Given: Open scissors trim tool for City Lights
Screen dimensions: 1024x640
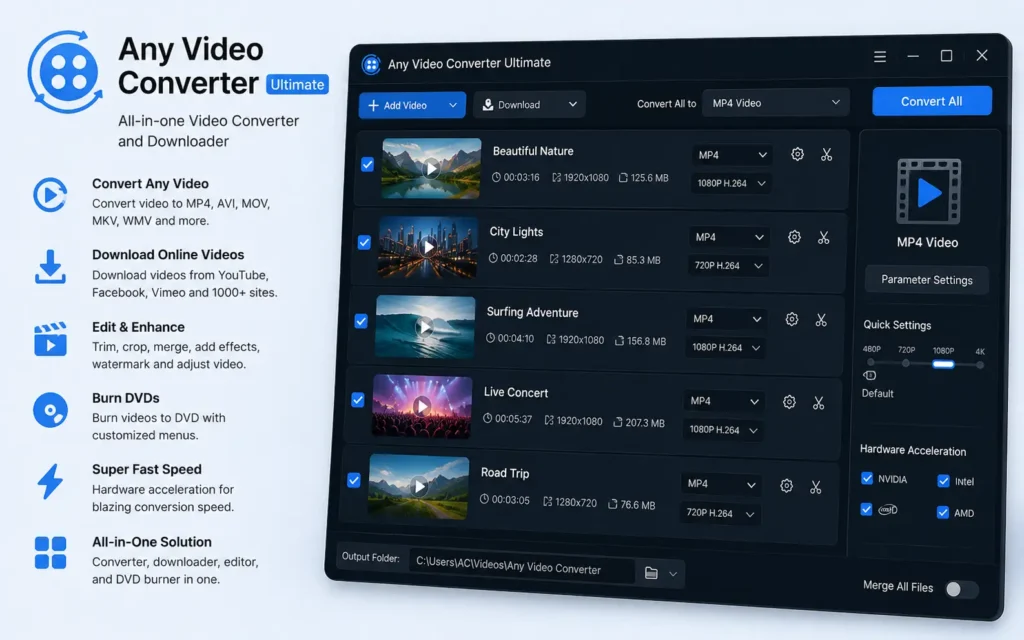Looking at the screenshot, I should pos(824,238).
